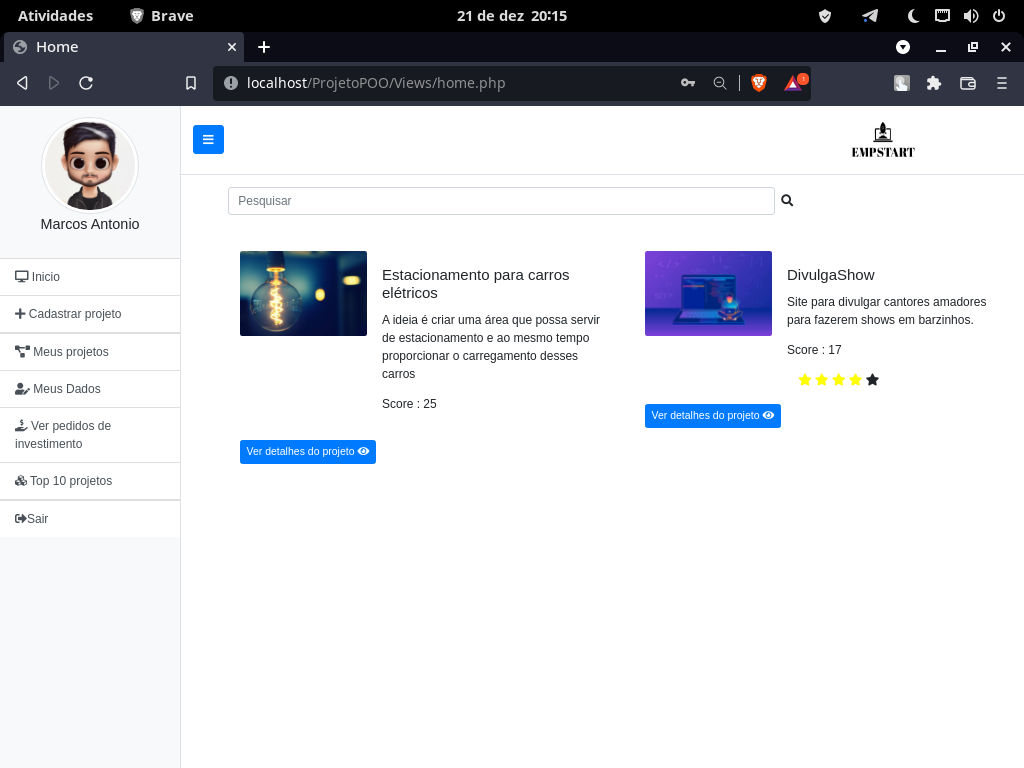Viewport: 1024px width, 768px height.
Task: Click the zoom magnifier in address bar
Action: (x=720, y=83)
